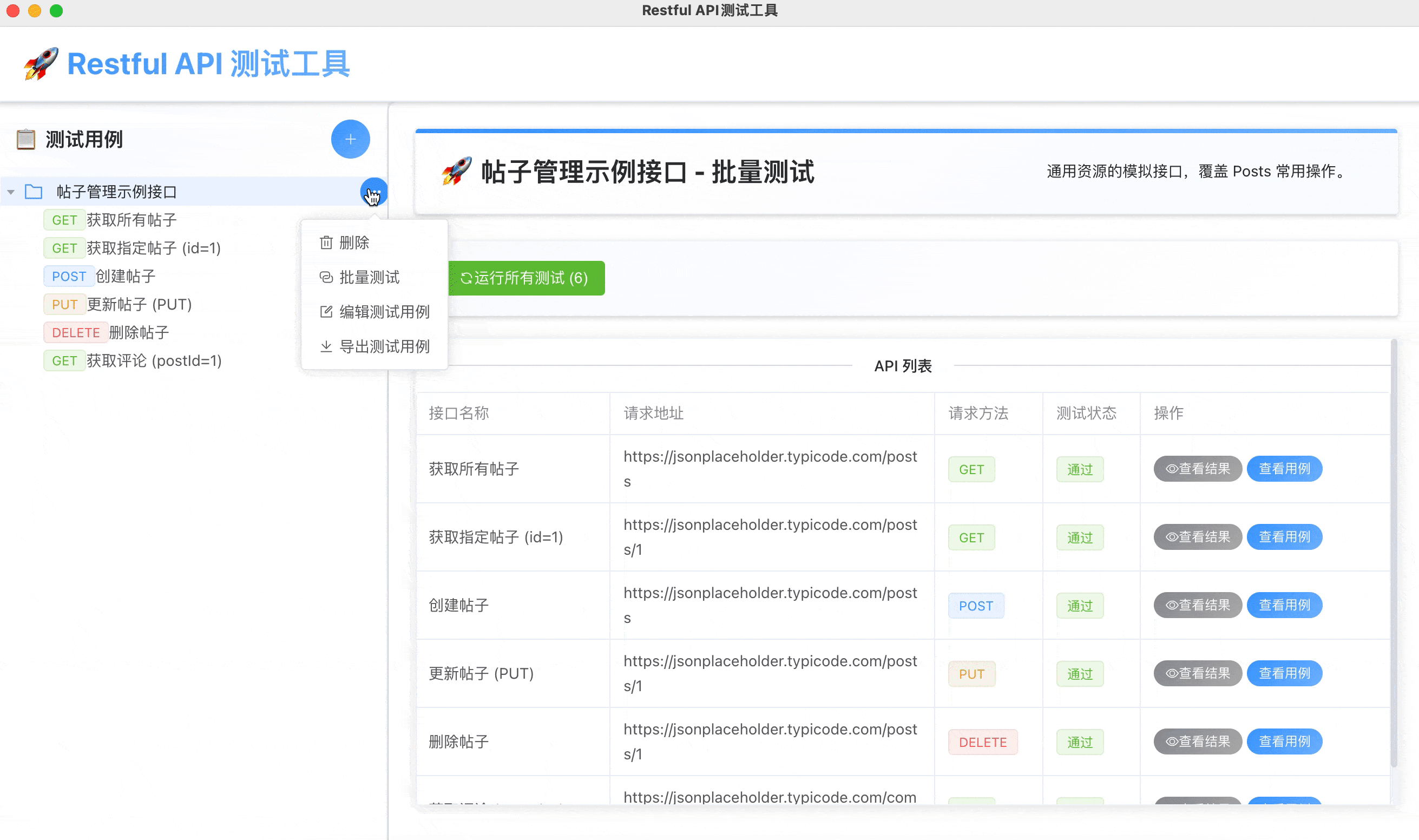This screenshot has height=840, width=1419.
Task: View results for the 删除帖子 API
Action: 1197,741
